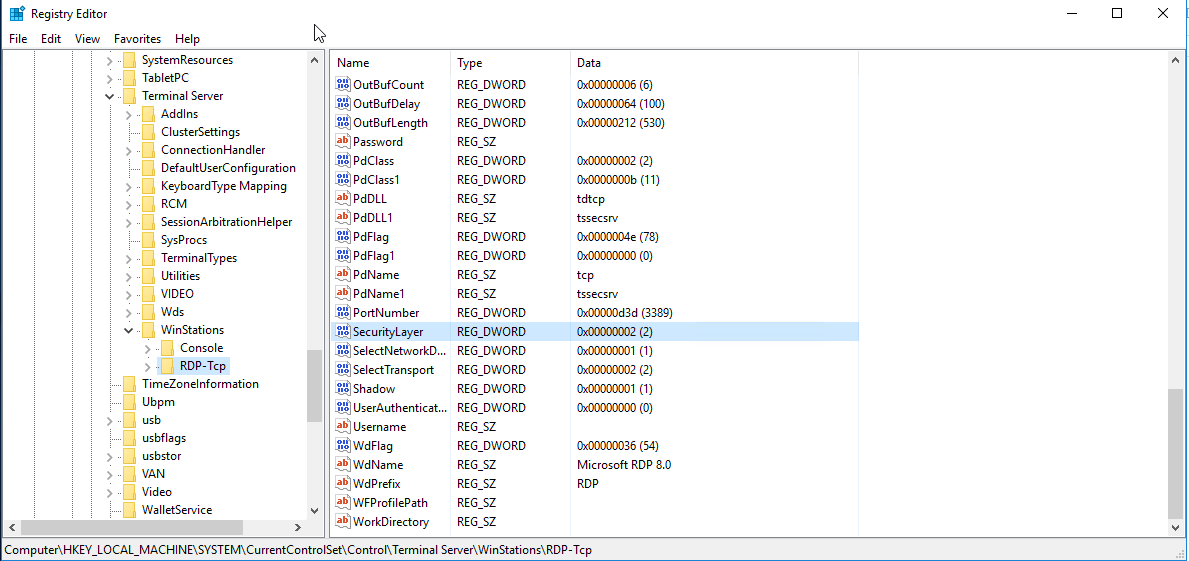1189x561 pixels.
Task: Open the Favorites menu
Action: coord(137,39)
